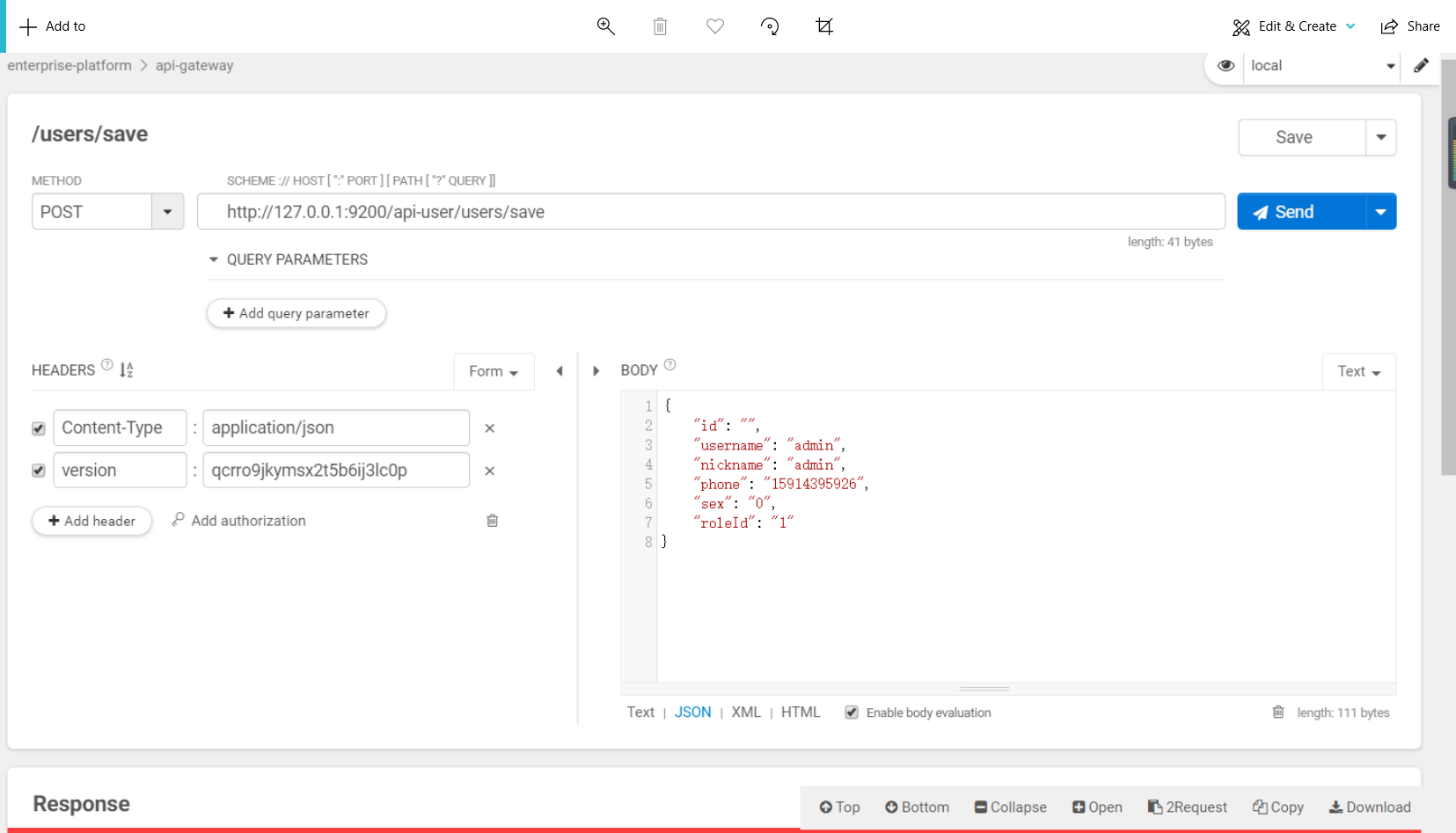The image size is (1456, 833).
Task: Open the headers Form dropdown
Action: [x=494, y=371]
